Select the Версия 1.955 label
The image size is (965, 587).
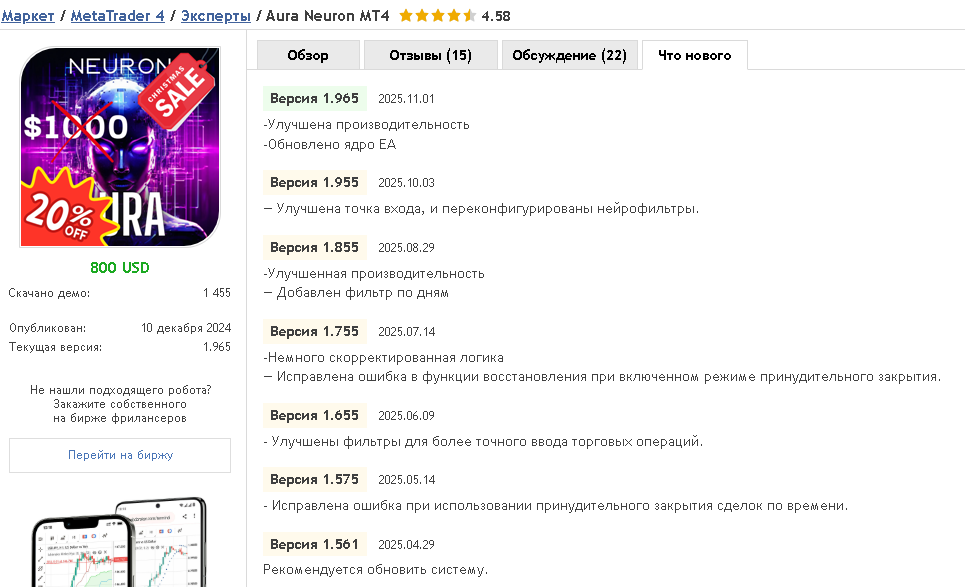click(x=314, y=183)
